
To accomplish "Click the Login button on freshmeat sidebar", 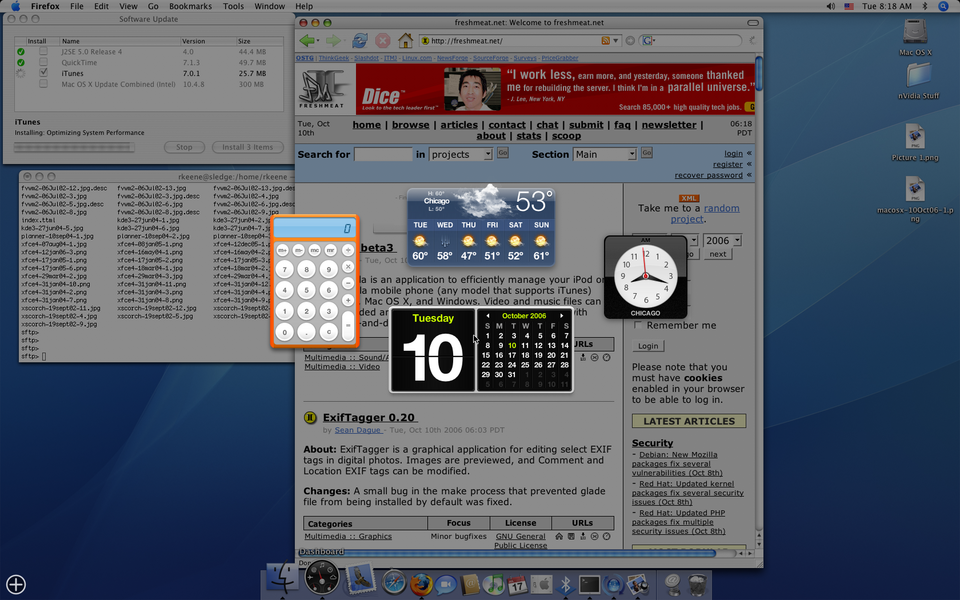I will click(648, 346).
